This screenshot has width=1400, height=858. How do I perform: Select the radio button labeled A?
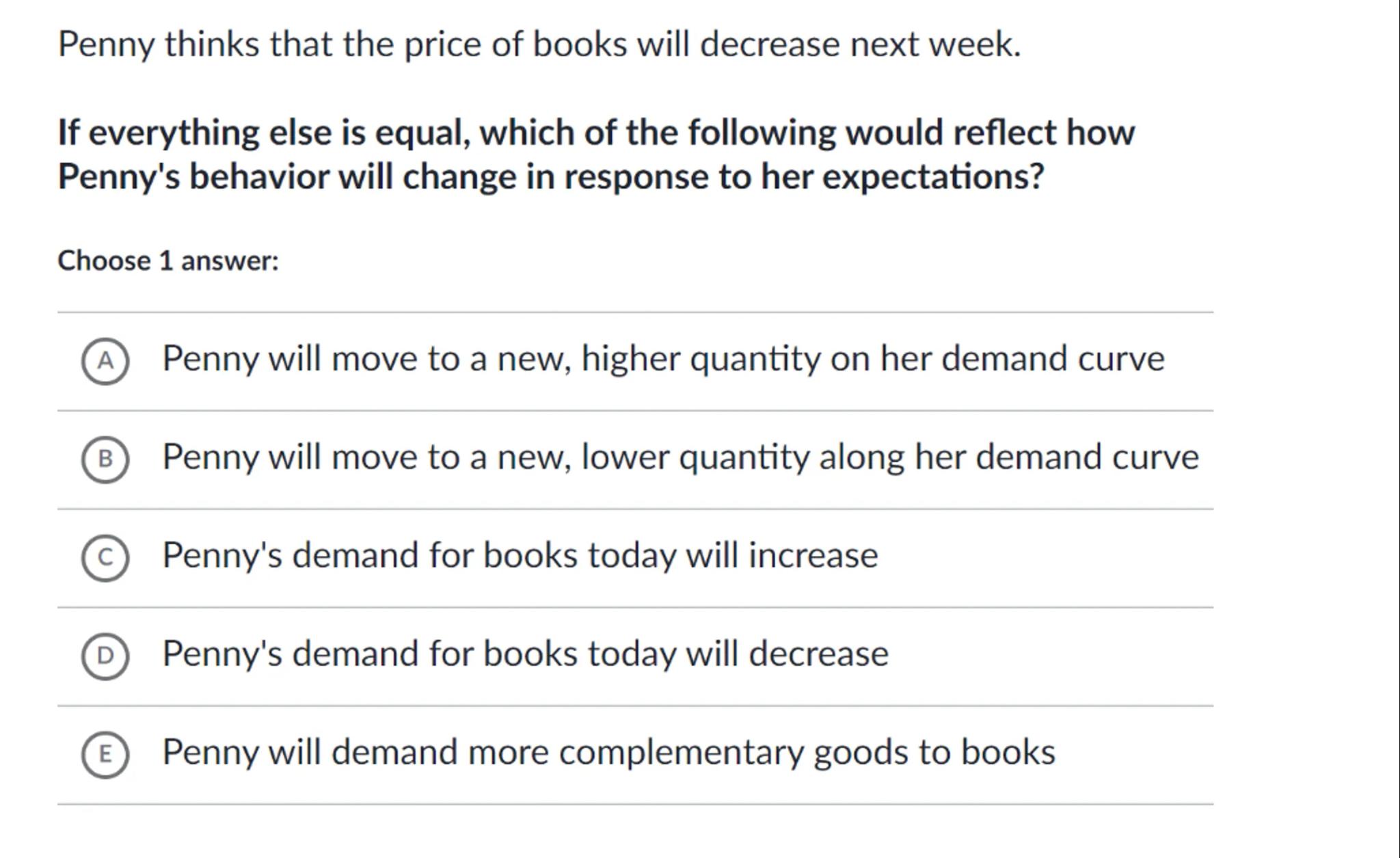(x=105, y=360)
